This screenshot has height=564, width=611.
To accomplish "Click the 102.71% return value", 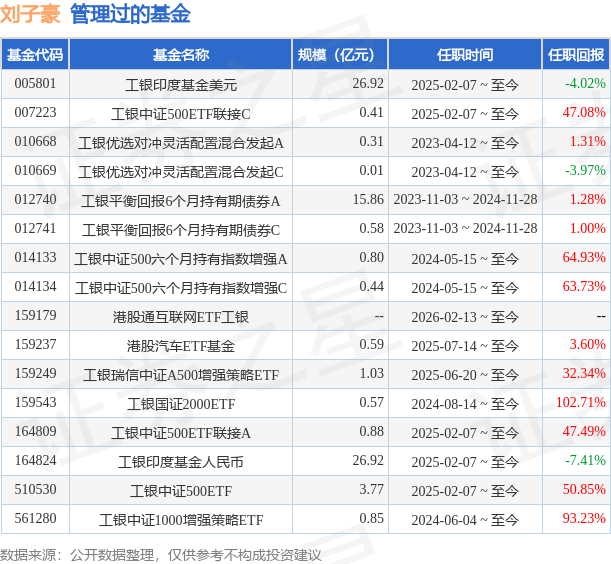I will pos(582,403).
